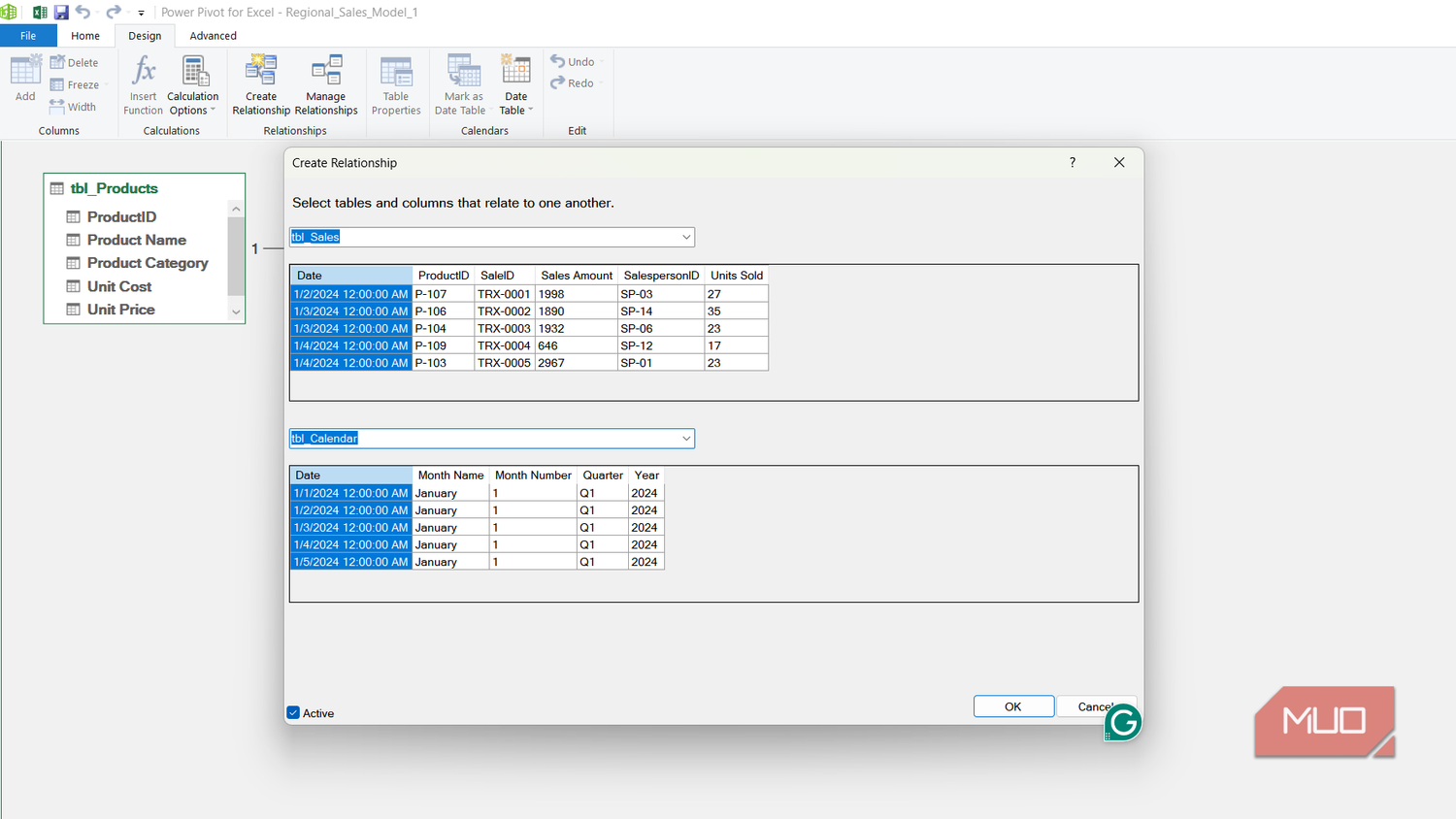Image resolution: width=1456 pixels, height=819 pixels.
Task: Click the Add column icon
Action: [x=25, y=78]
